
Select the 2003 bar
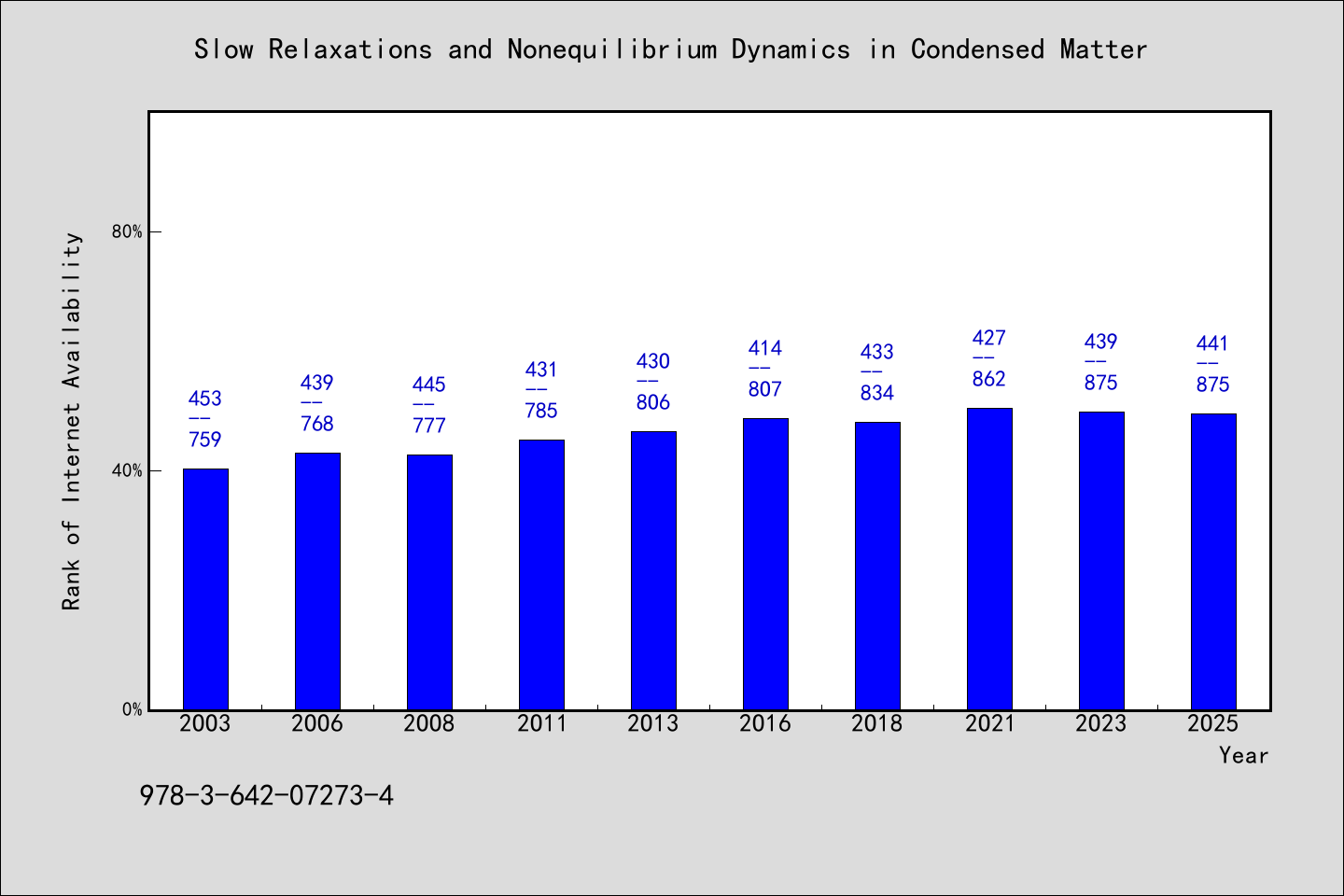(205, 589)
